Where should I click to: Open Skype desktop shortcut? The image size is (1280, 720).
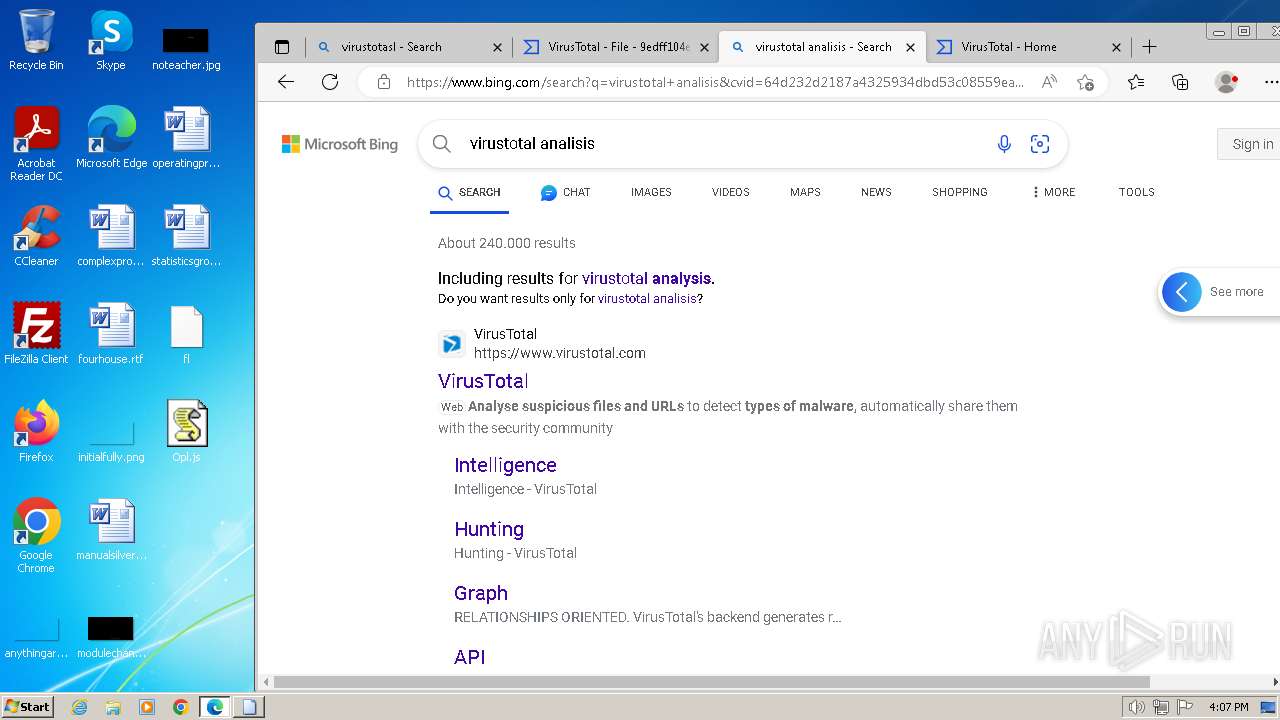111,40
